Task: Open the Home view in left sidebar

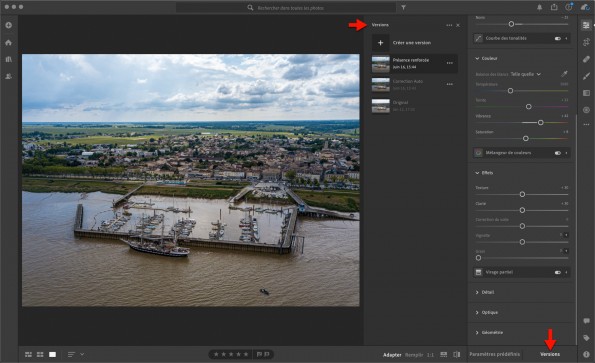Action: (8, 42)
